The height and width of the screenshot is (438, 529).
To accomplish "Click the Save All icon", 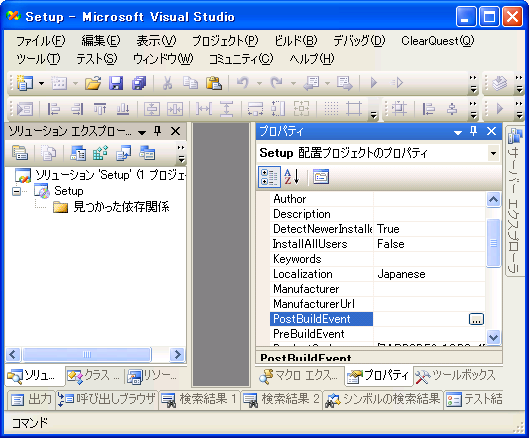I will 139,83.
